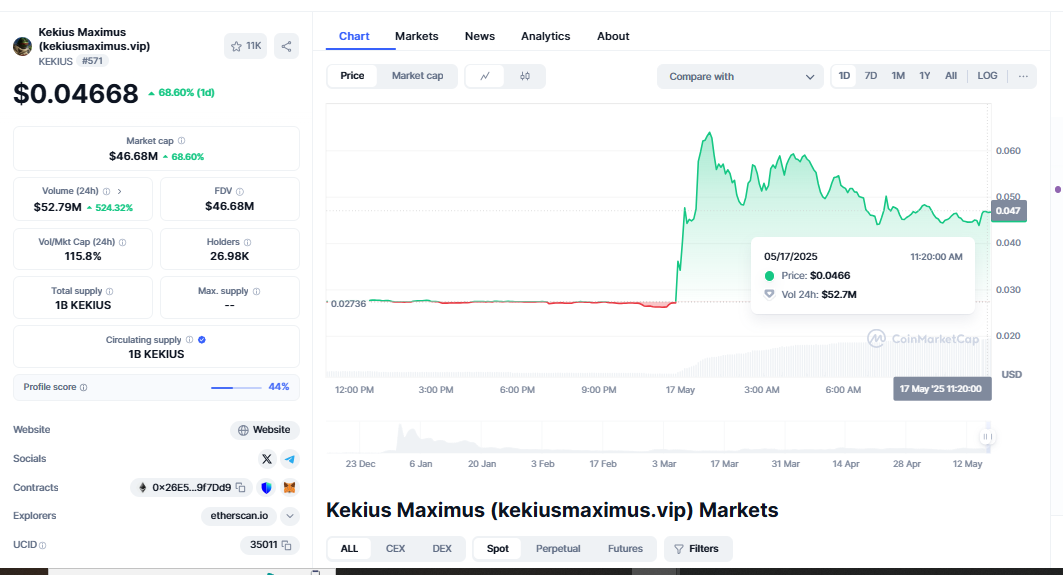The height and width of the screenshot is (575, 1063).
Task: Show FDV info icon
Action: pos(240,192)
